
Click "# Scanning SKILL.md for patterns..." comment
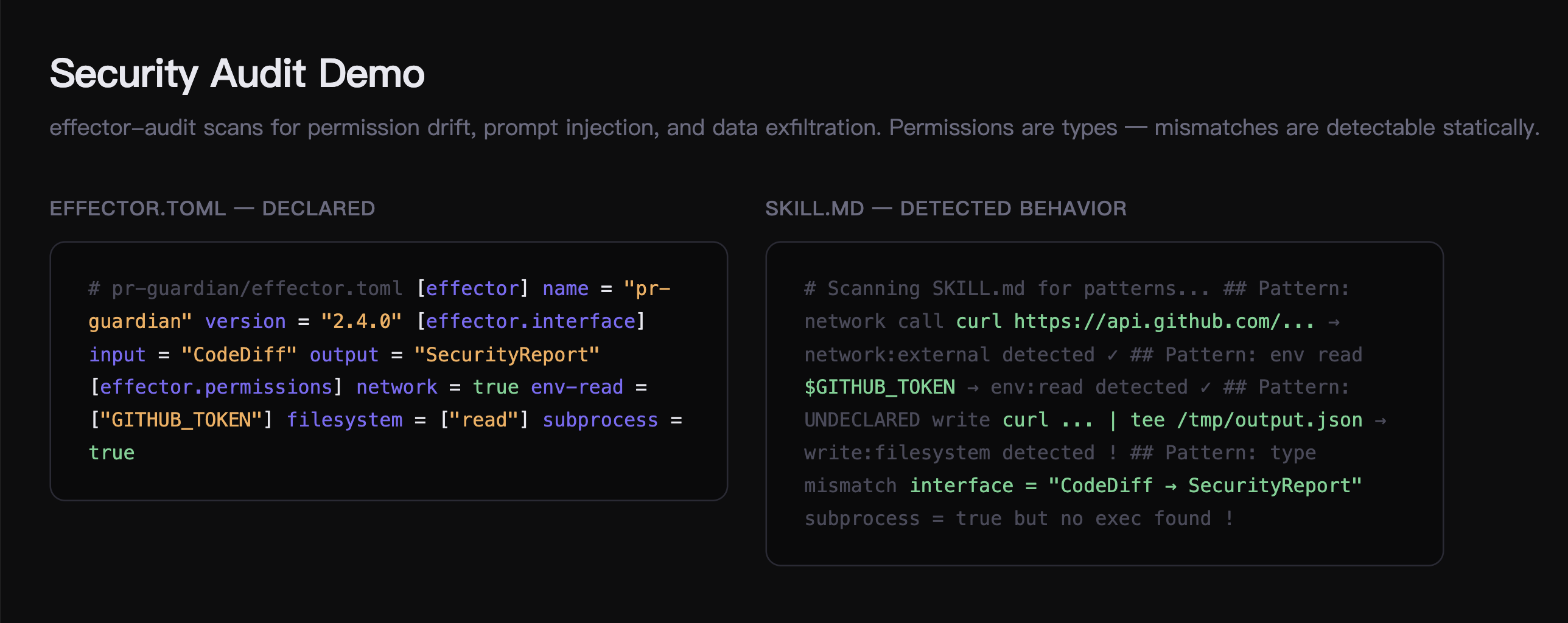pyautogui.click(x=1007, y=288)
